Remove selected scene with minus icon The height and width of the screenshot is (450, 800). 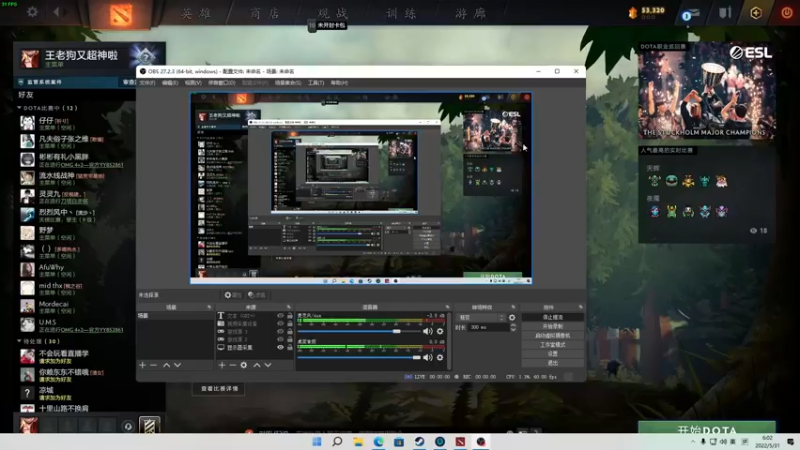tap(154, 365)
